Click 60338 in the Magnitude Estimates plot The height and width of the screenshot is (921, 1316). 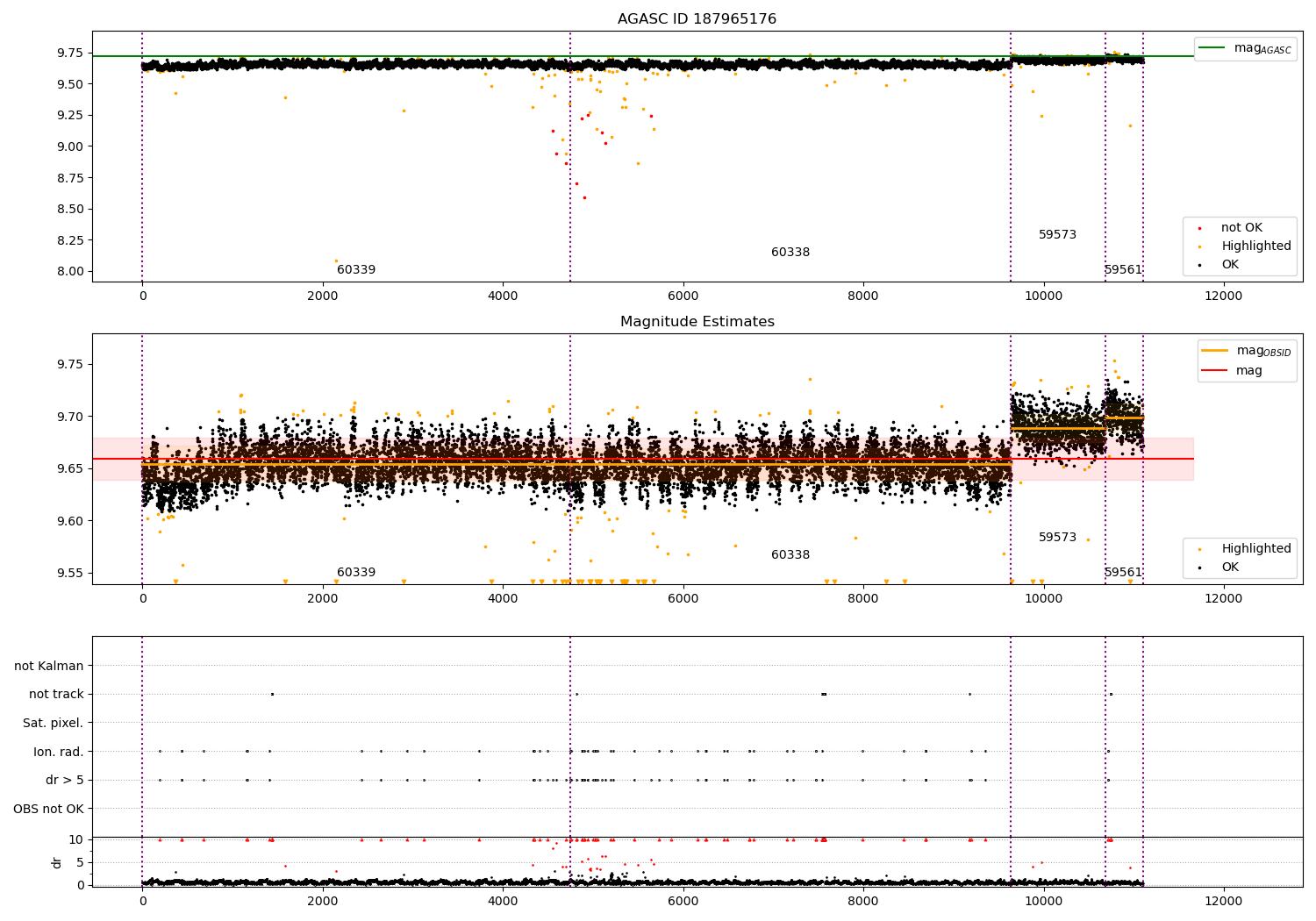tap(790, 555)
